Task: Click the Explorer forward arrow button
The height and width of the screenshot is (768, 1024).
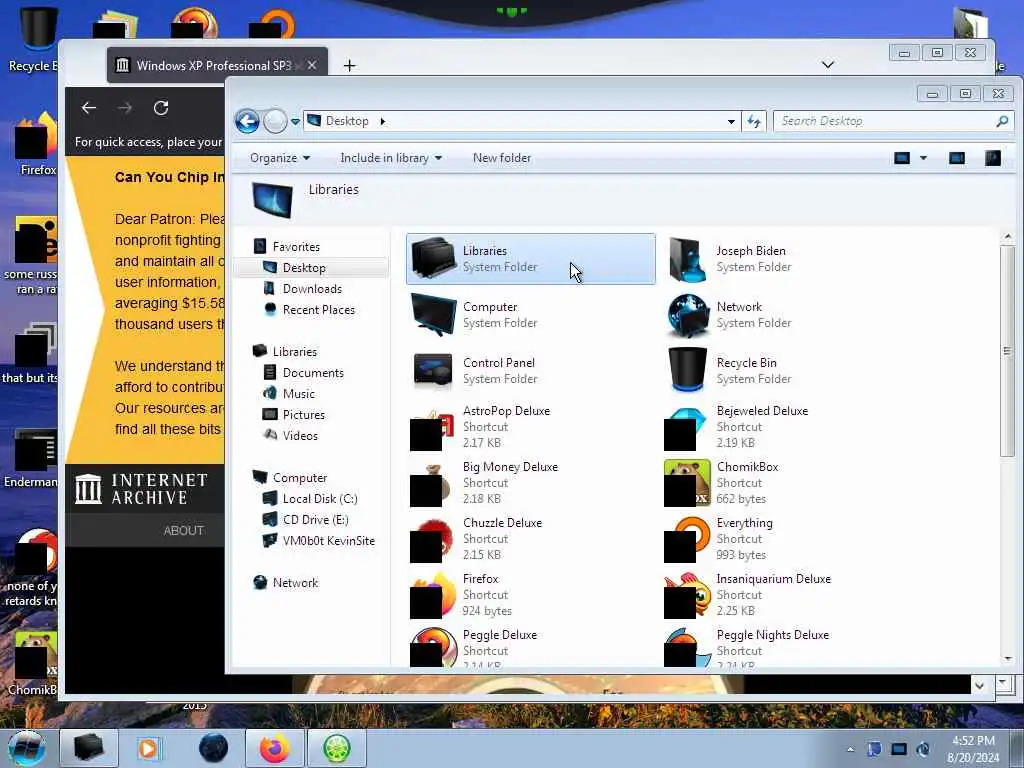Action: [275, 121]
